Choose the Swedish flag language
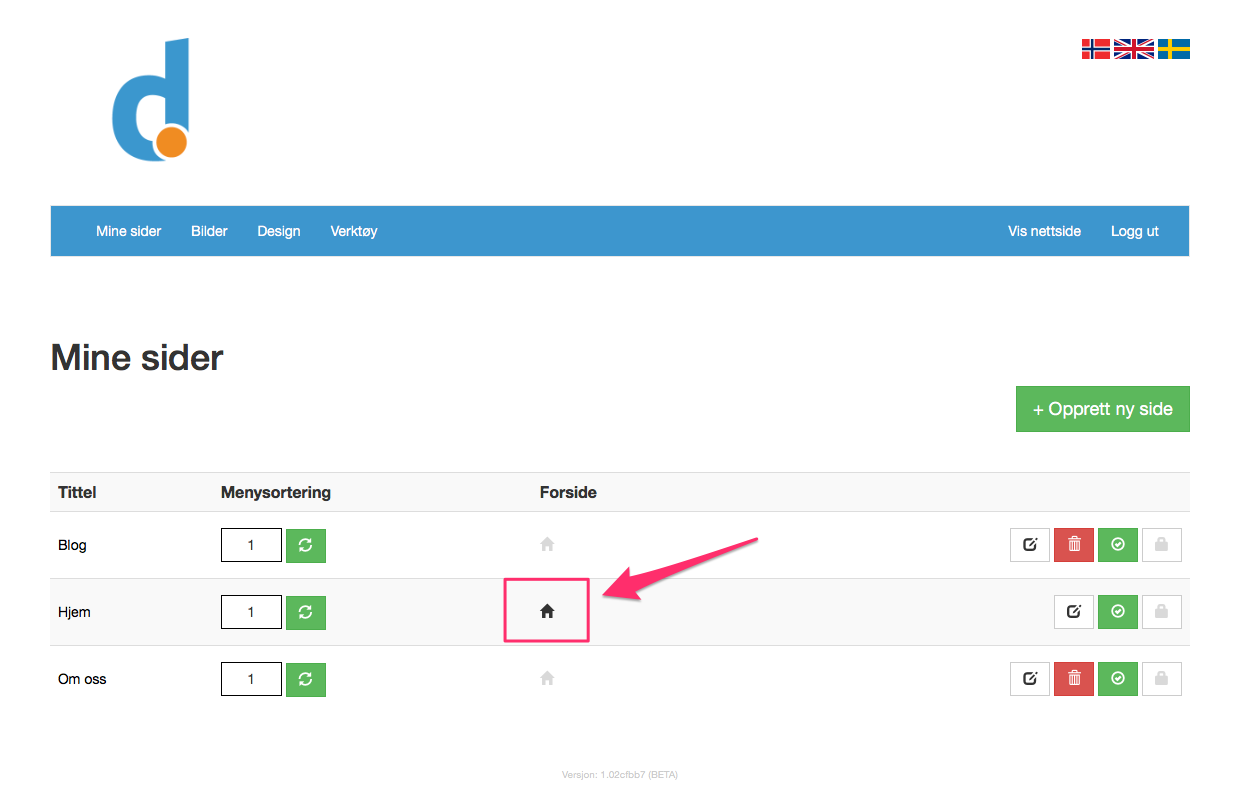This screenshot has height=812, width=1240. pyautogui.click(x=1174, y=49)
